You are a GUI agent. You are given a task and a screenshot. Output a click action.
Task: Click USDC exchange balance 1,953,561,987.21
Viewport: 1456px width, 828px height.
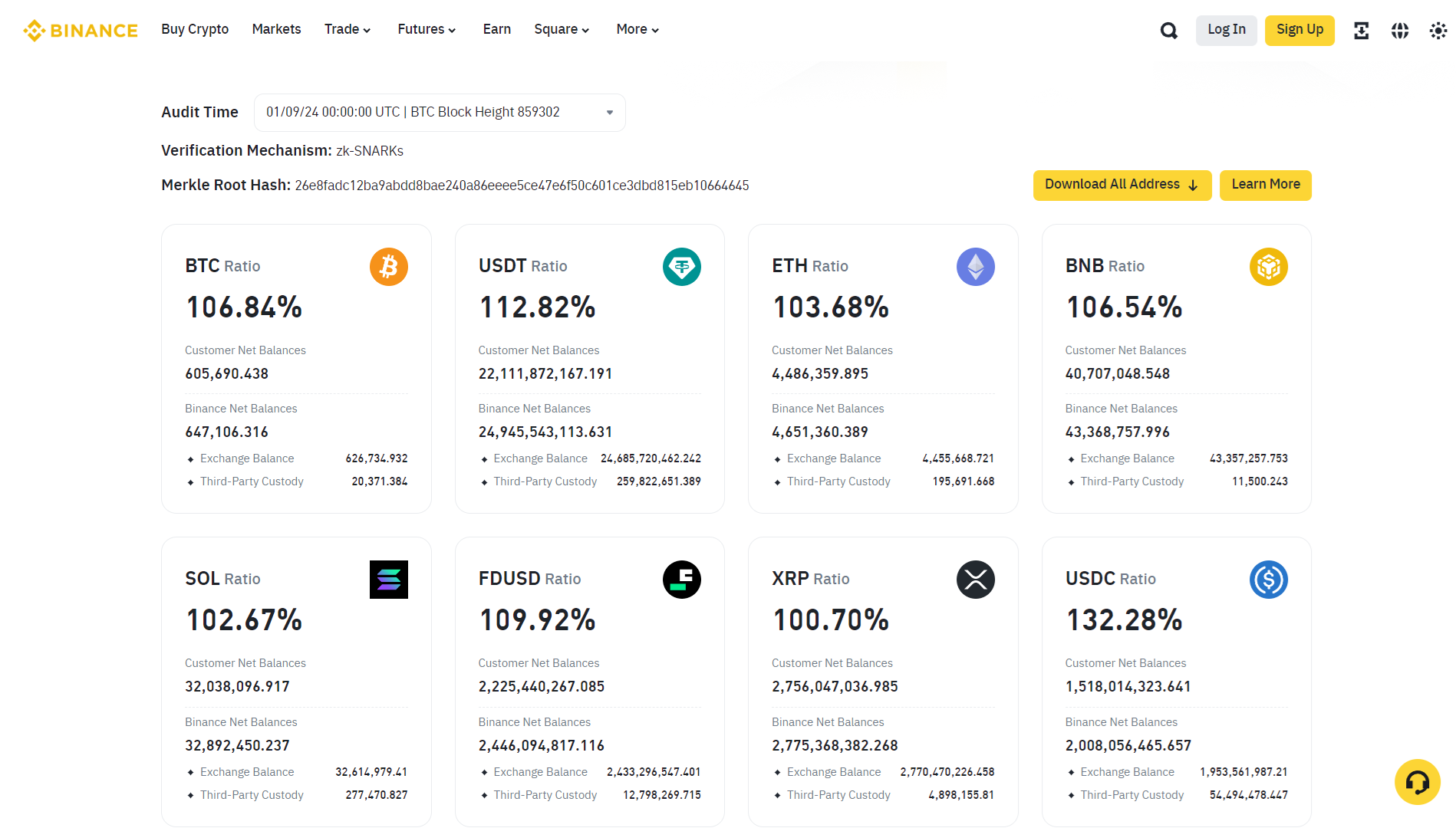[1244, 772]
